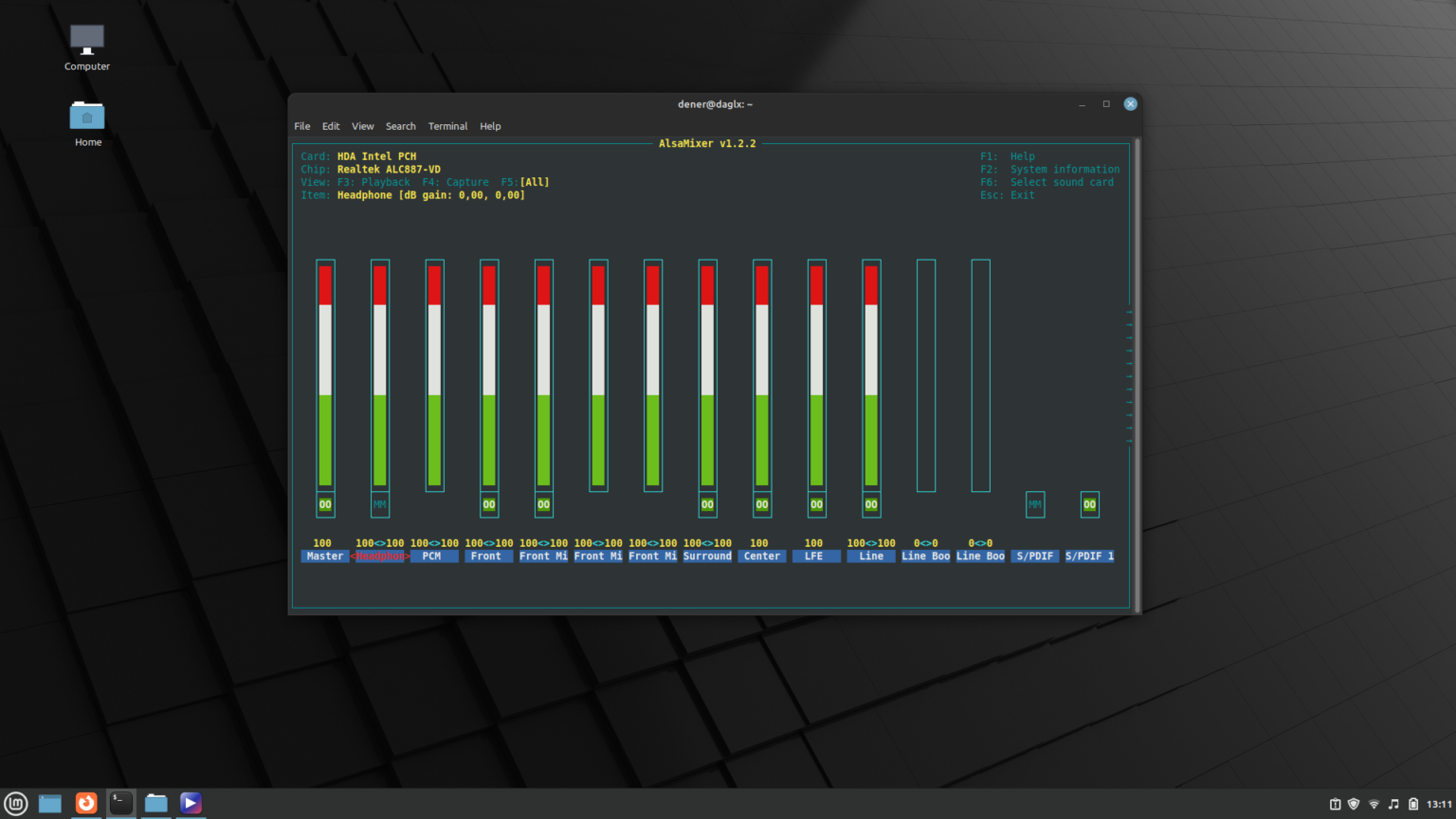
Task: Open the View menu
Action: 362,126
